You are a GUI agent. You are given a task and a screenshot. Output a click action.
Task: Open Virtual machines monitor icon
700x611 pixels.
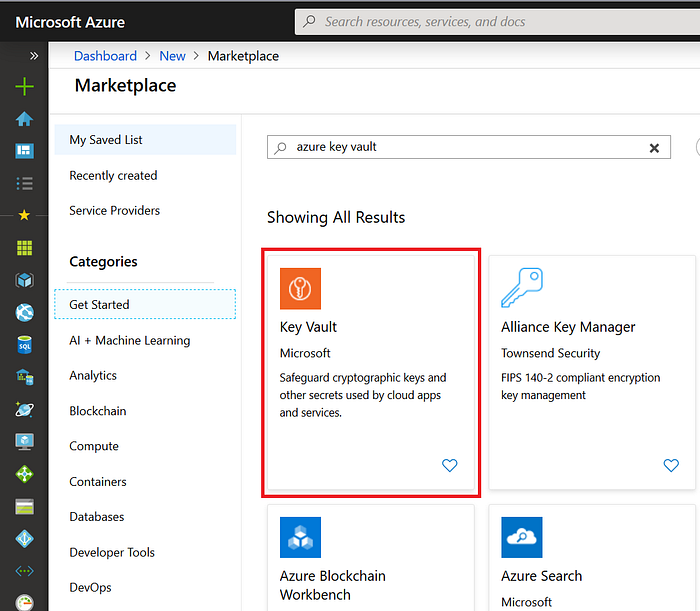tap(25, 442)
